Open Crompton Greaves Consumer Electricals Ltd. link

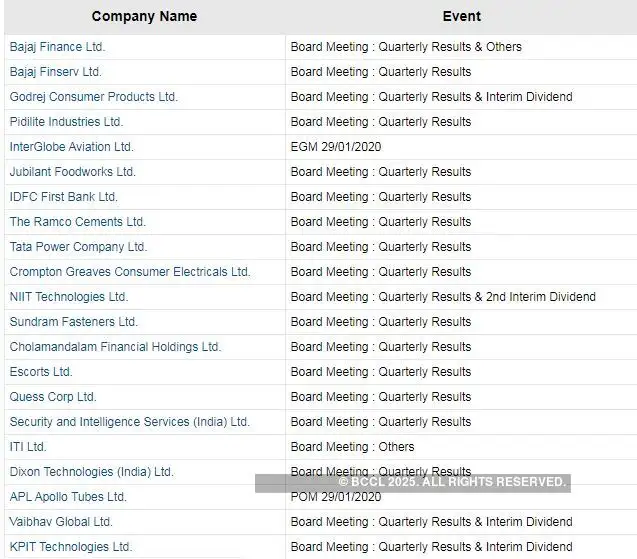[130, 272]
